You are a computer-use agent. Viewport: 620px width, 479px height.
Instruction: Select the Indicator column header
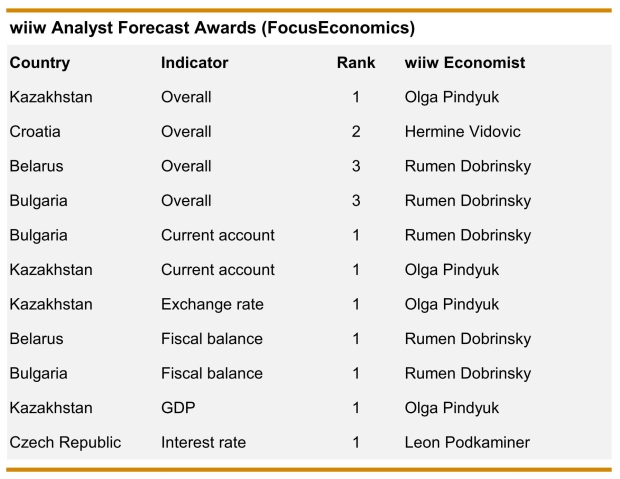point(195,62)
